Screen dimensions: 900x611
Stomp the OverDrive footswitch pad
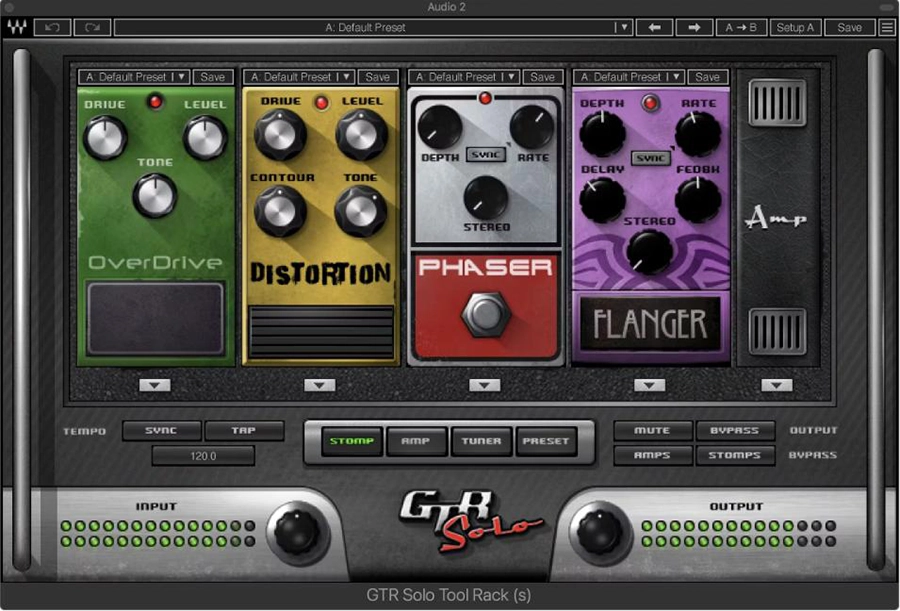pyautogui.click(x=155, y=318)
